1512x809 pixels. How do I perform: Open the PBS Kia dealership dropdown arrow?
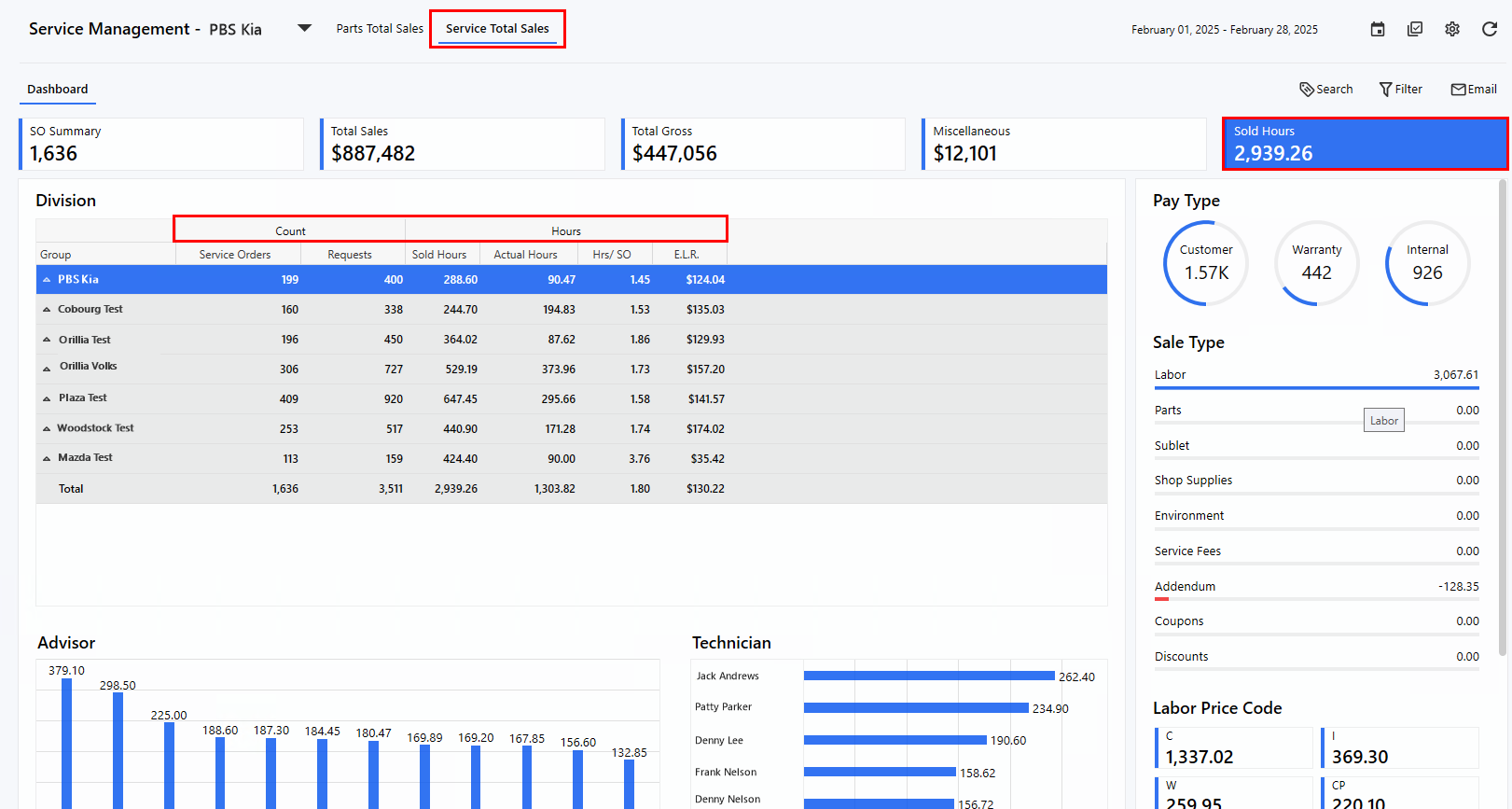click(304, 28)
